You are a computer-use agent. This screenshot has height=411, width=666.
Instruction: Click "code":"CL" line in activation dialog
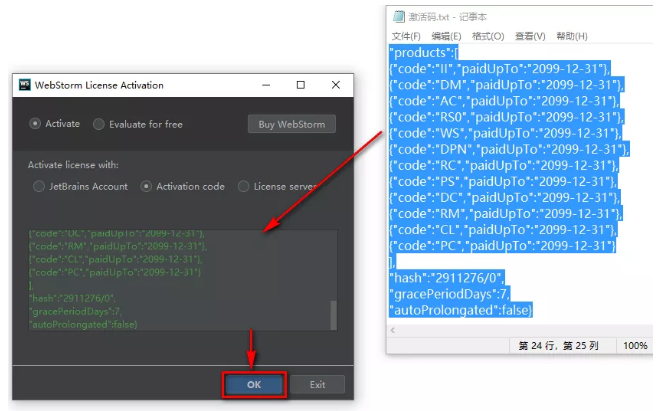click(116, 259)
